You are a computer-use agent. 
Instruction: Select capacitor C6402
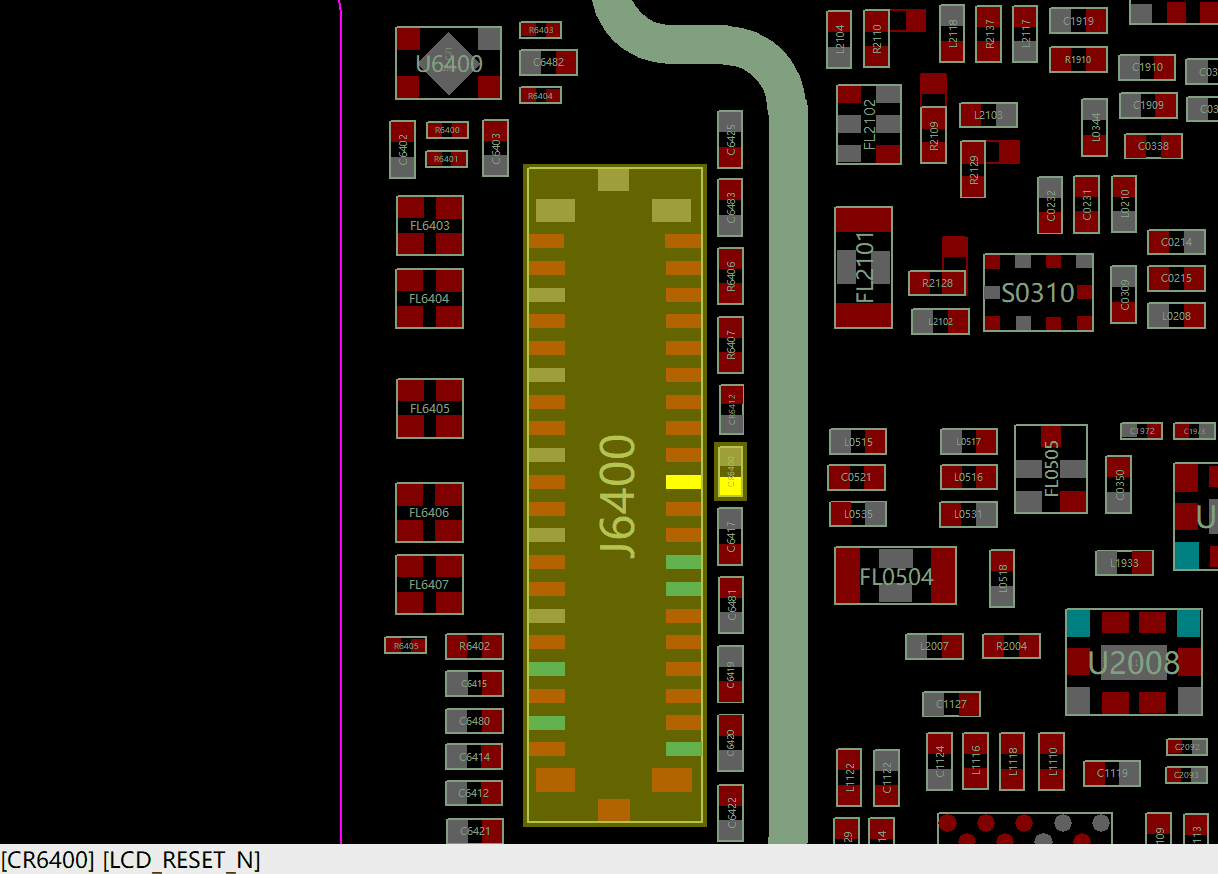tap(402, 150)
